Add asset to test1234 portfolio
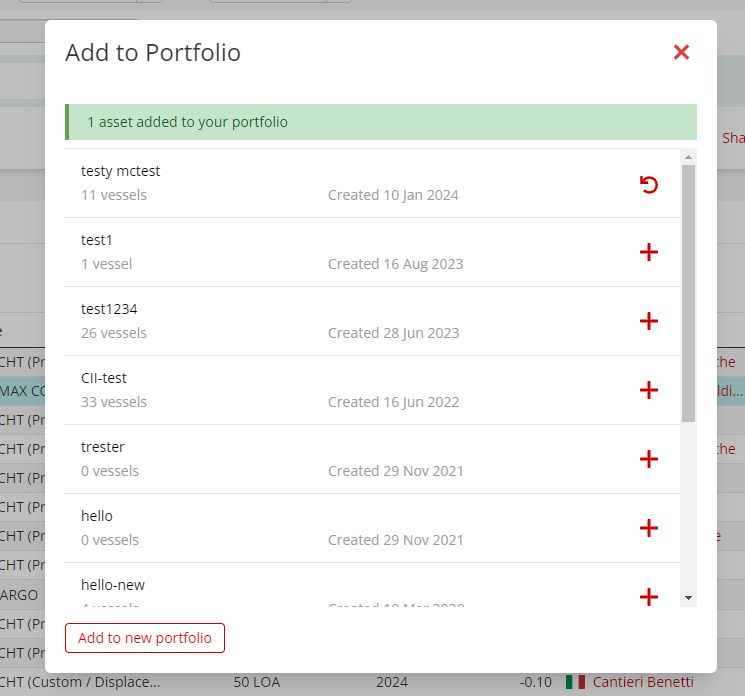 click(x=649, y=321)
